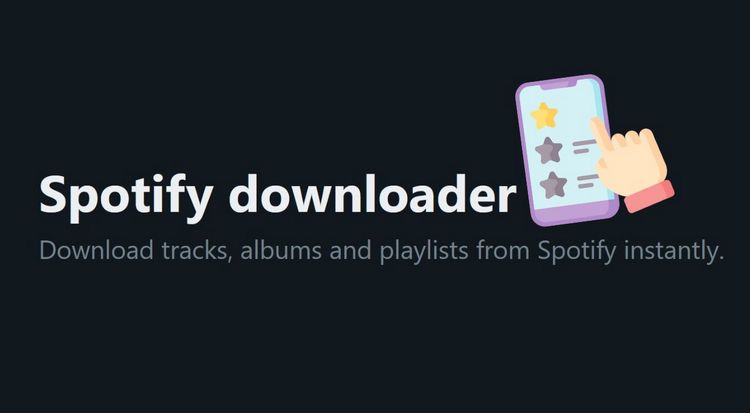750x413 pixels.
Task: Click the word "Spotify" in the heading
Action: point(126,195)
